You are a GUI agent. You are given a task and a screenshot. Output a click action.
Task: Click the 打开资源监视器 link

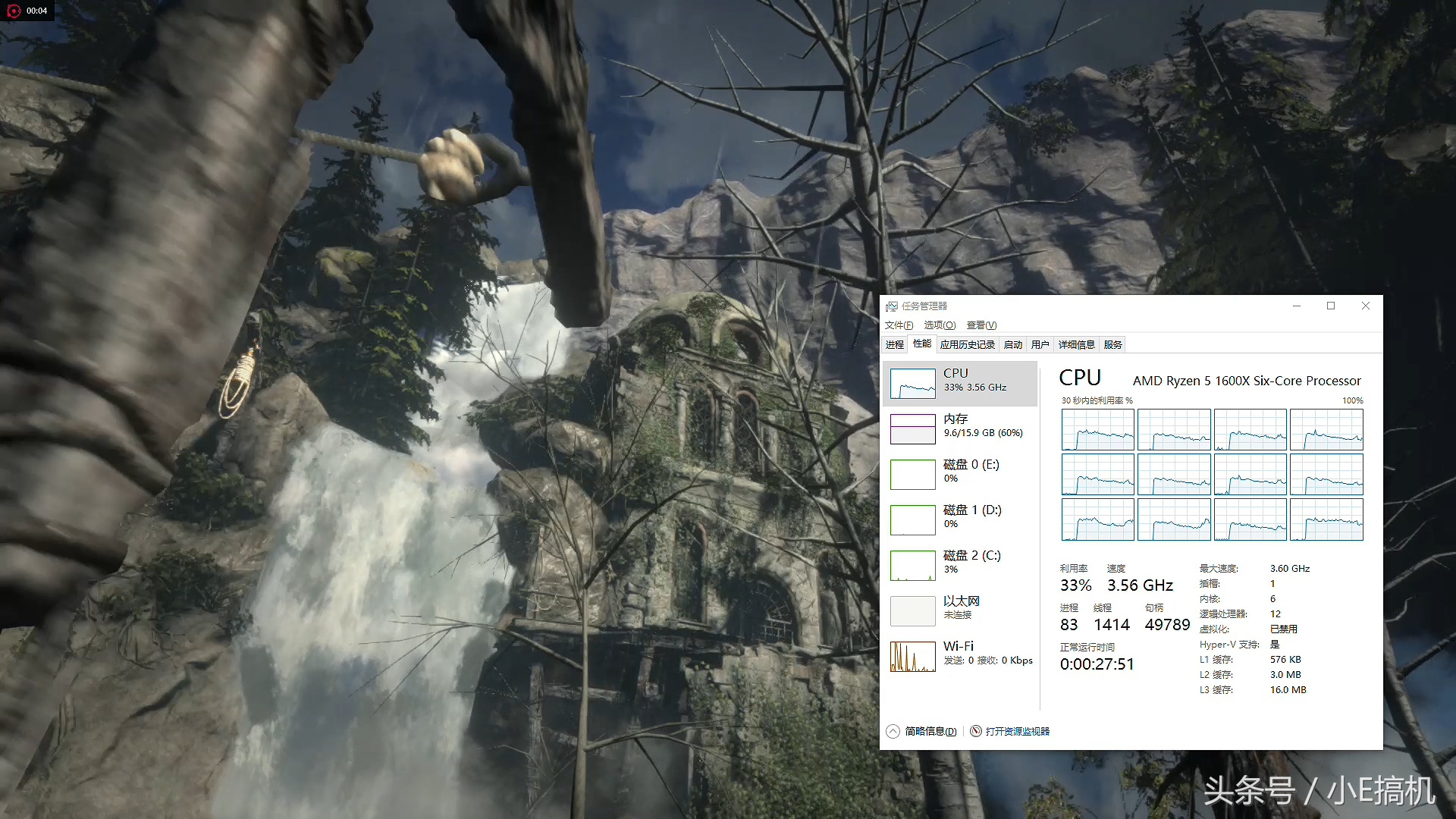pyautogui.click(x=1017, y=731)
